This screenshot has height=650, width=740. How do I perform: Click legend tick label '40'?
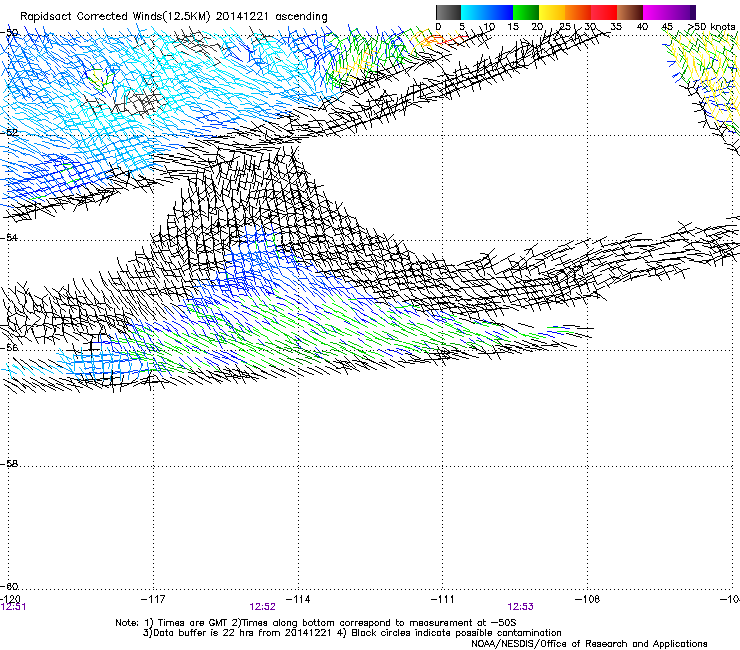(x=642, y=26)
